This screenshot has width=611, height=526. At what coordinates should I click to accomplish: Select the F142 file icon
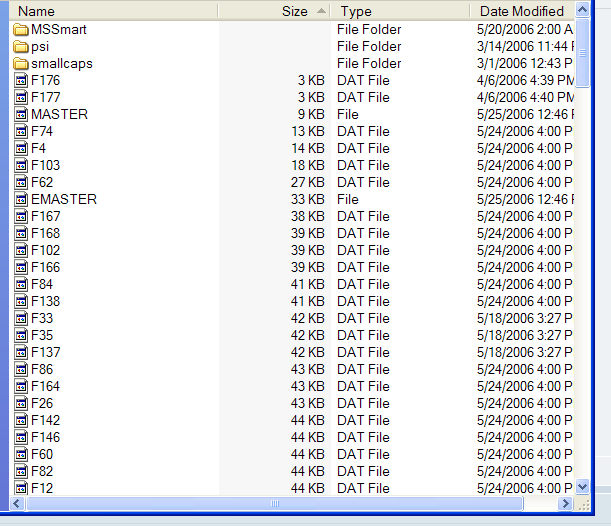click(21, 420)
